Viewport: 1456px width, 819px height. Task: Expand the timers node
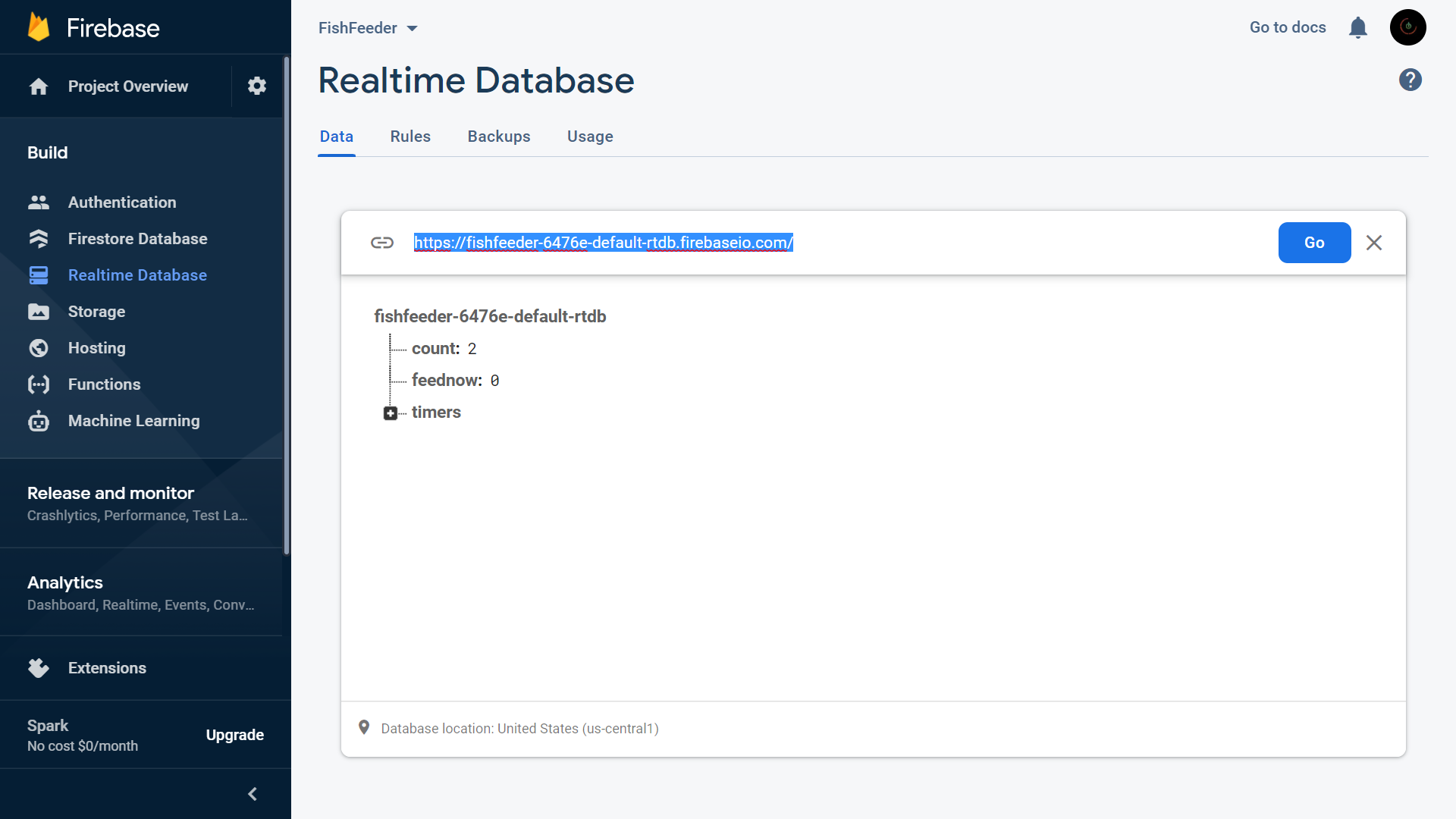tap(391, 413)
